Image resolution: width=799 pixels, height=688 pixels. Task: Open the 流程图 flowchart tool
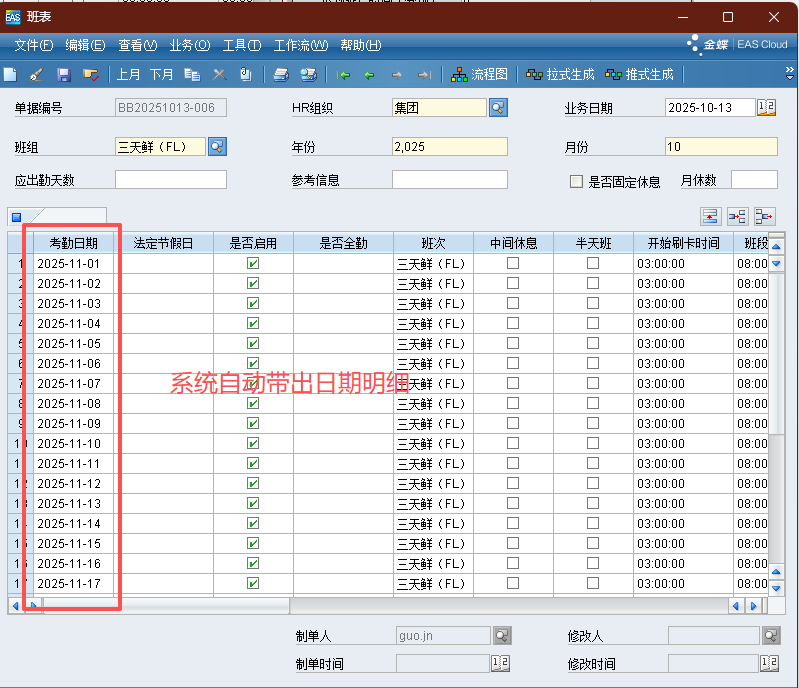pos(480,75)
